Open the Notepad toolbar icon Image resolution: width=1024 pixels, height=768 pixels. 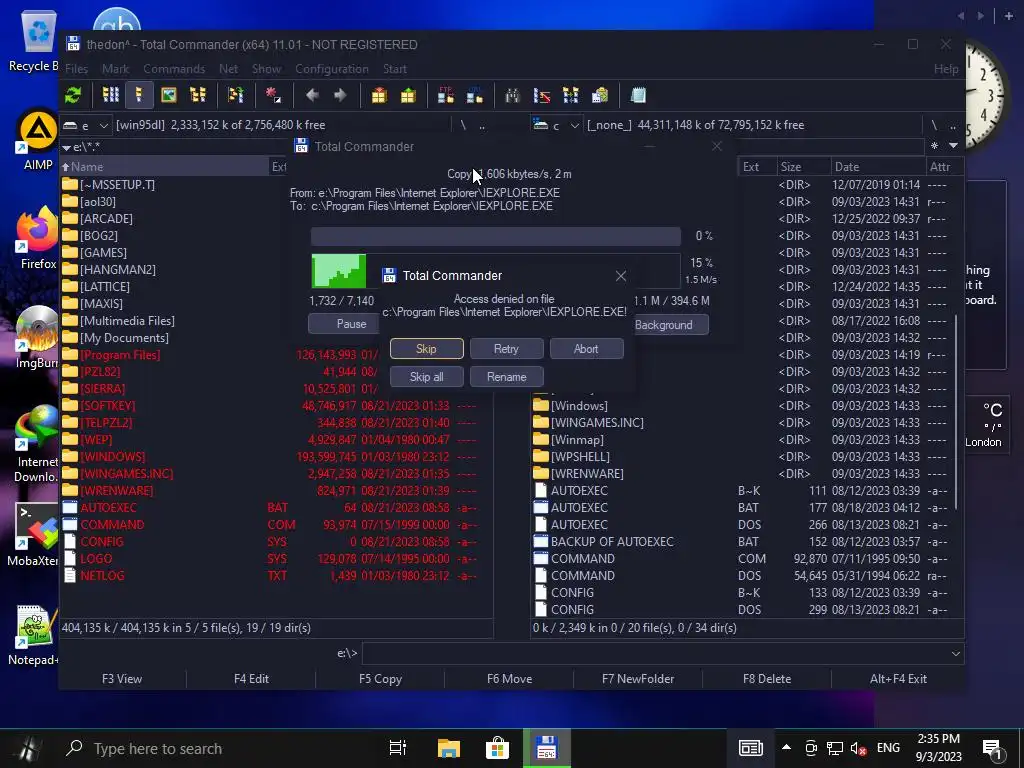(638, 95)
